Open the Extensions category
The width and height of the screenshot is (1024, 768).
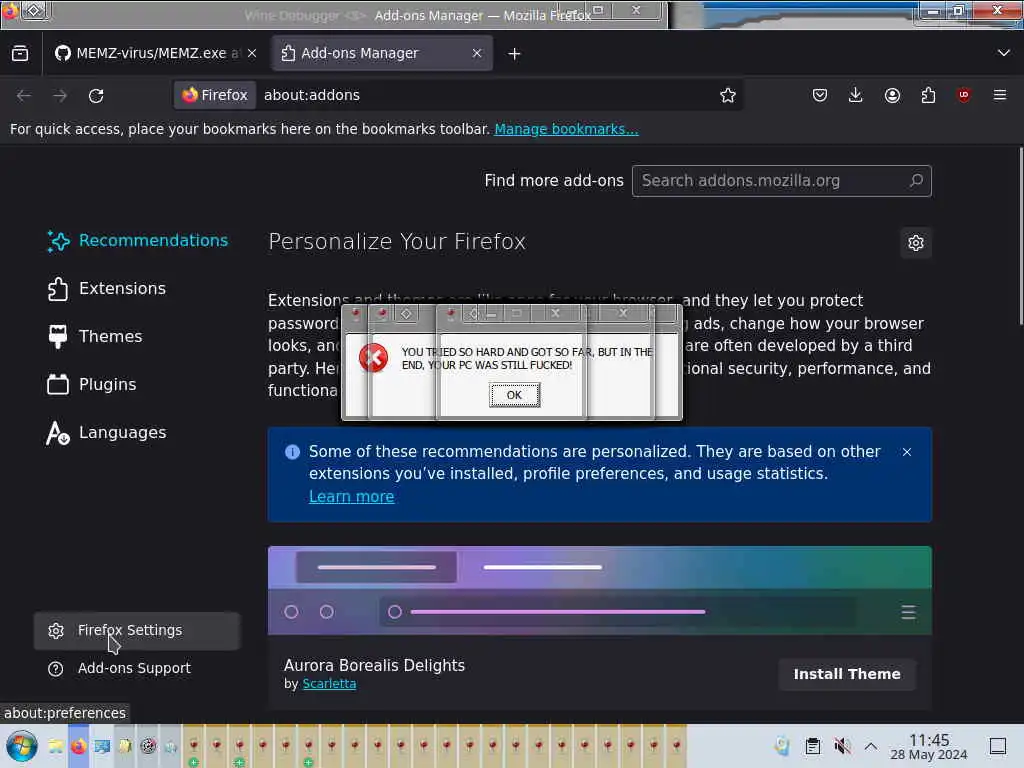(106, 289)
